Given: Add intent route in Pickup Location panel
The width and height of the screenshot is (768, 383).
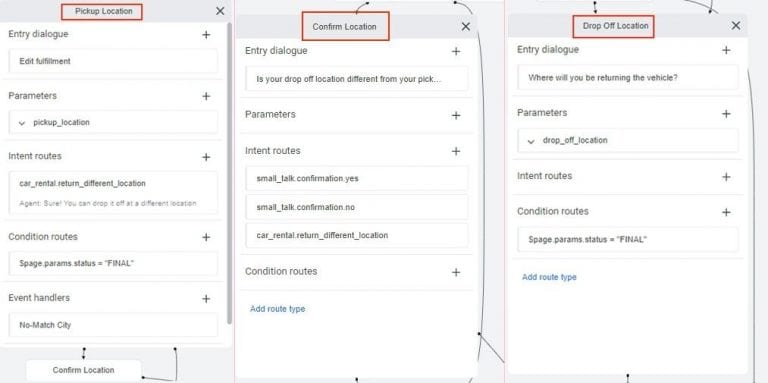Looking at the screenshot, I should click(x=206, y=157).
